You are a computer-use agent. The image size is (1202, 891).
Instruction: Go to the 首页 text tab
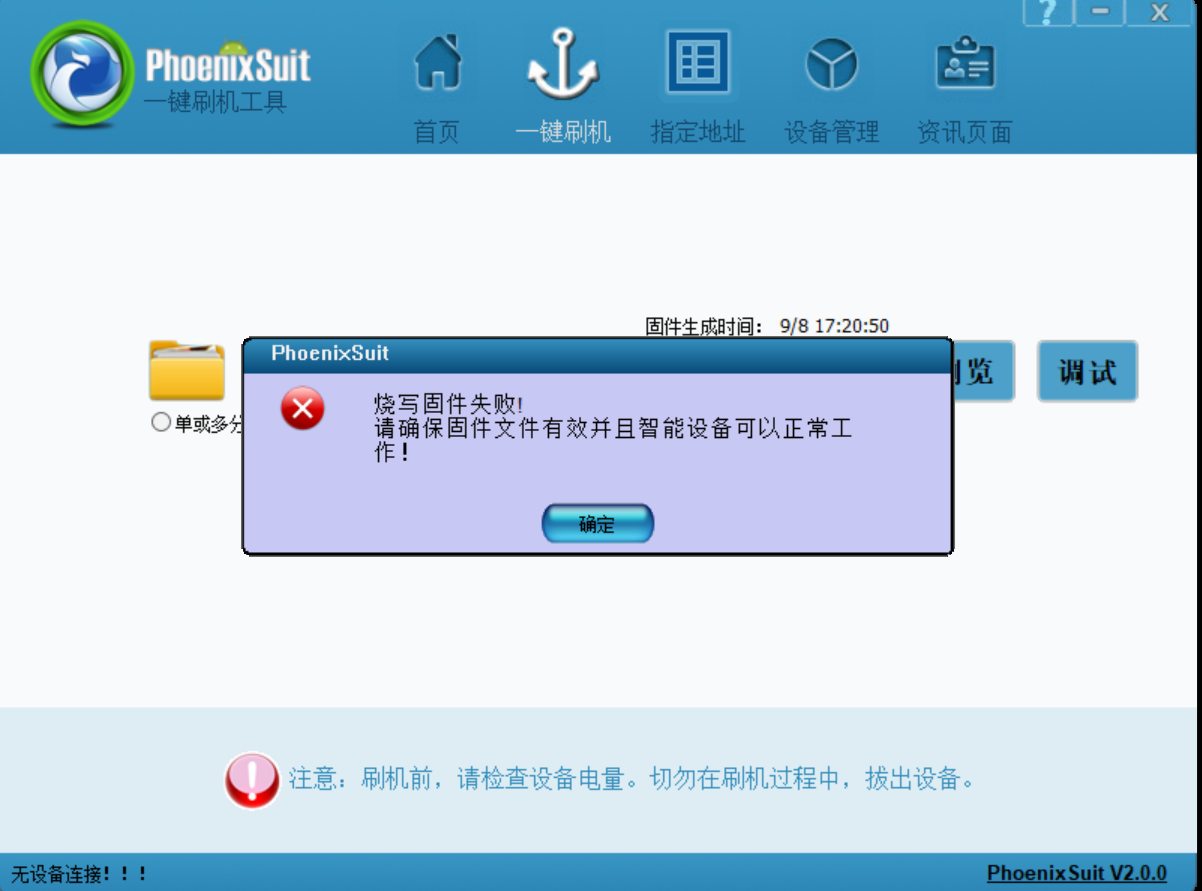click(x=437, y=132)
